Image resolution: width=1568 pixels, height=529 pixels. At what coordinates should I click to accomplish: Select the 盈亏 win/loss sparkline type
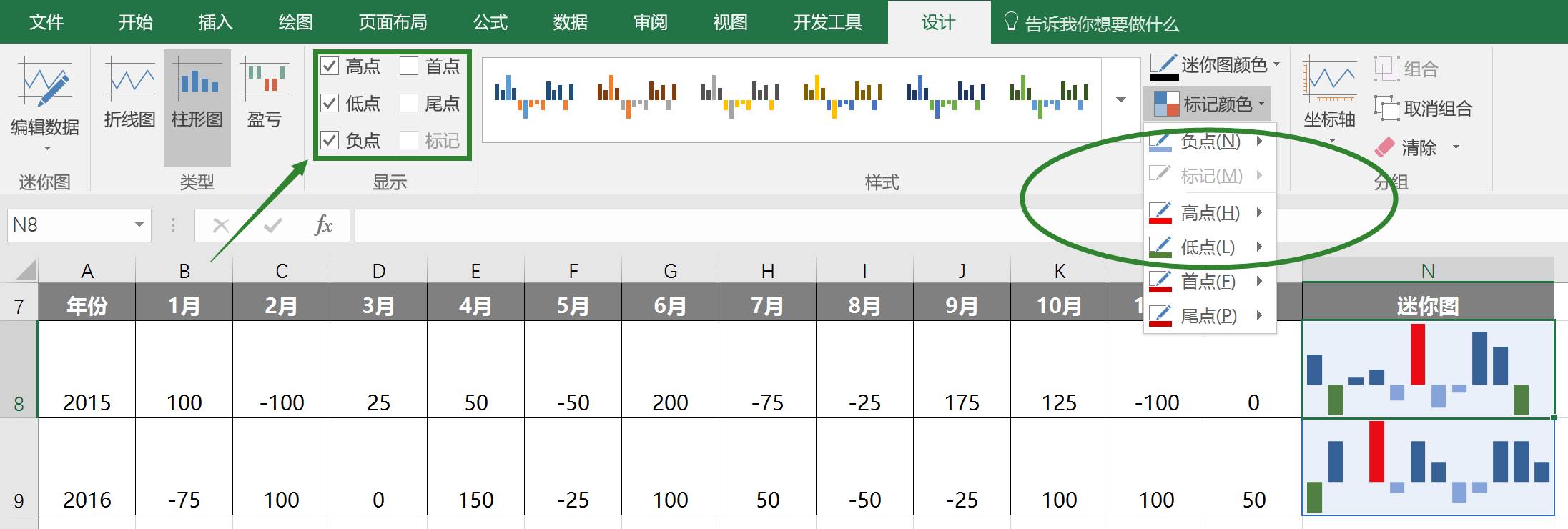[265, 94]
